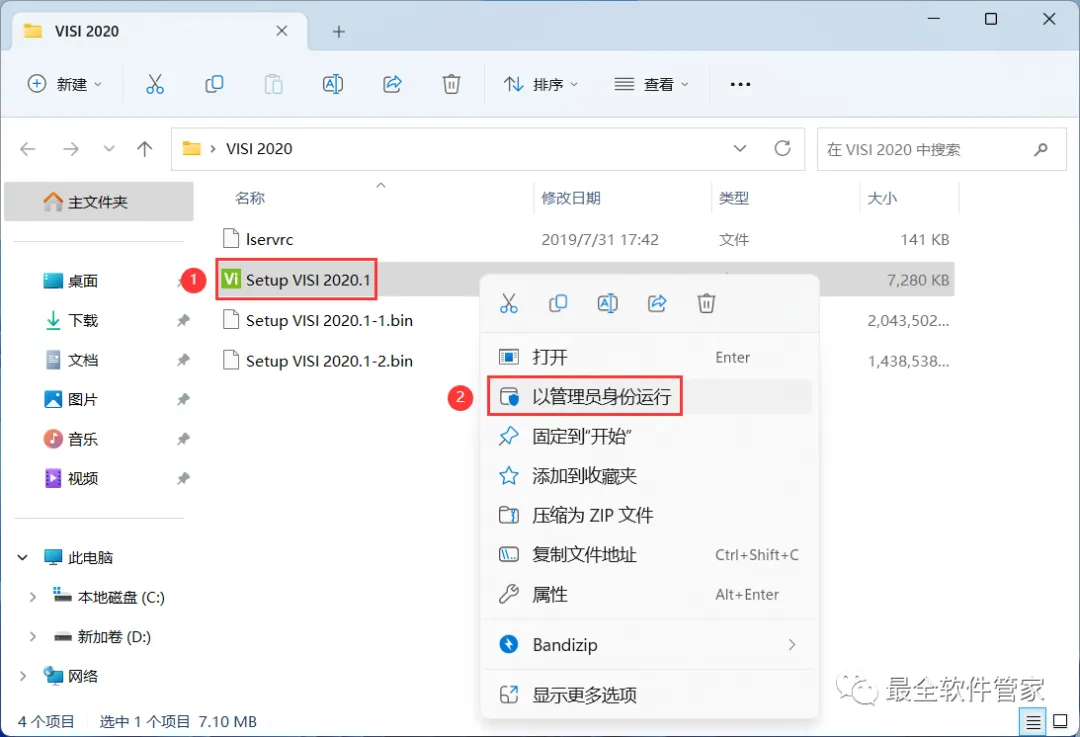
Task: Click the Rename icon in the context menu
Action: coord(608,303)
